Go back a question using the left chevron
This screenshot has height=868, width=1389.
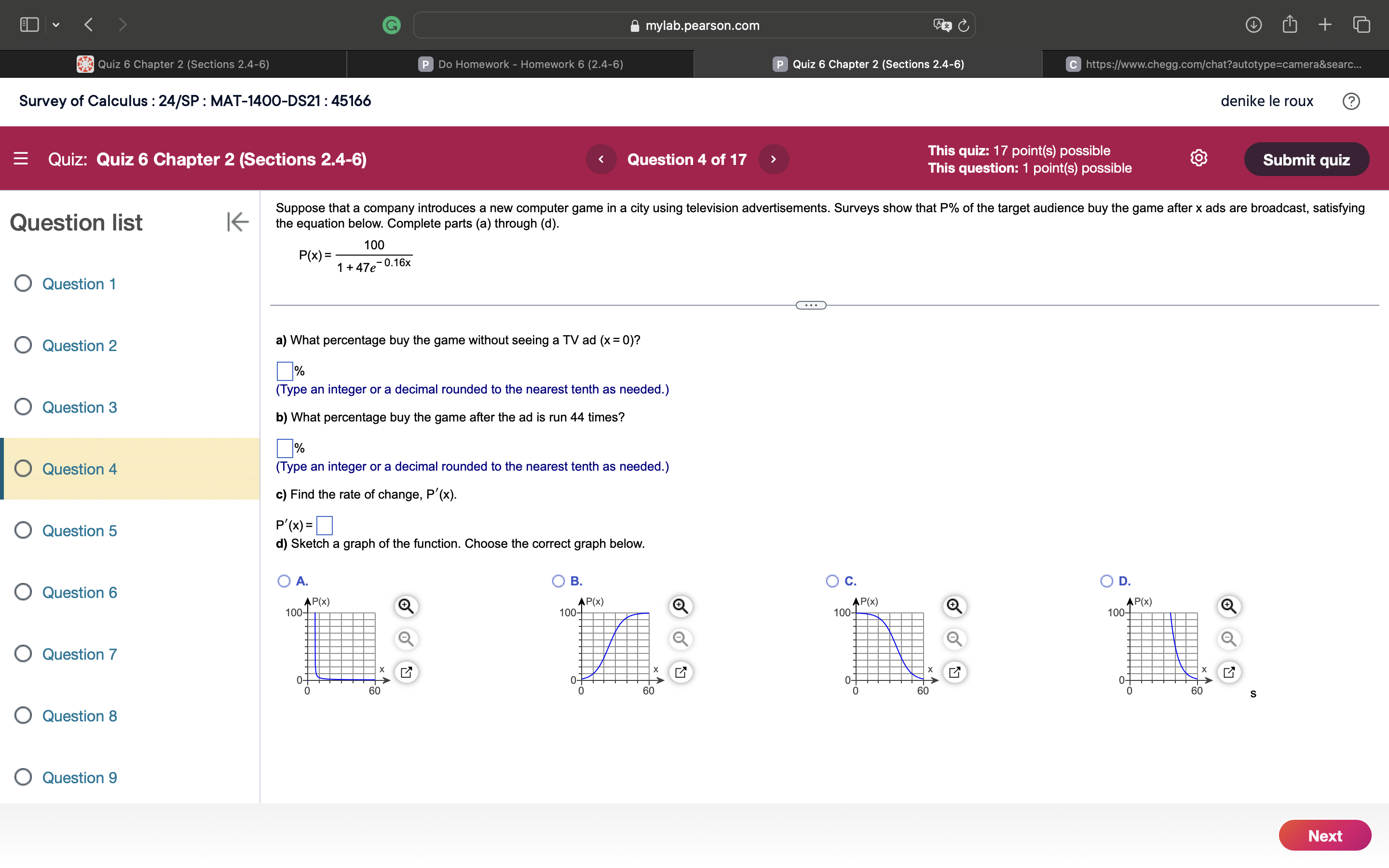tap(601, 159)
